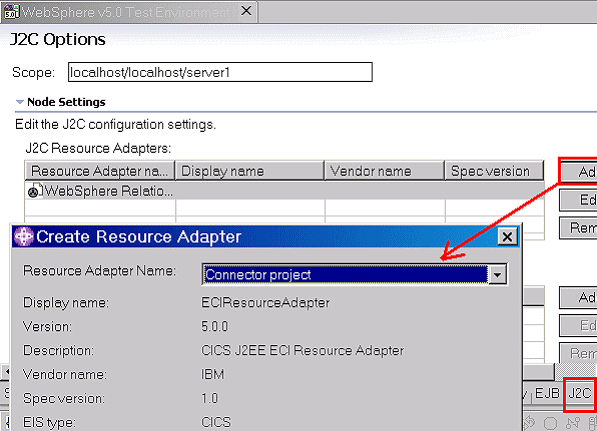Click the octagon stop server icon
Screen dimensions: 597x431
pos(551,423)
